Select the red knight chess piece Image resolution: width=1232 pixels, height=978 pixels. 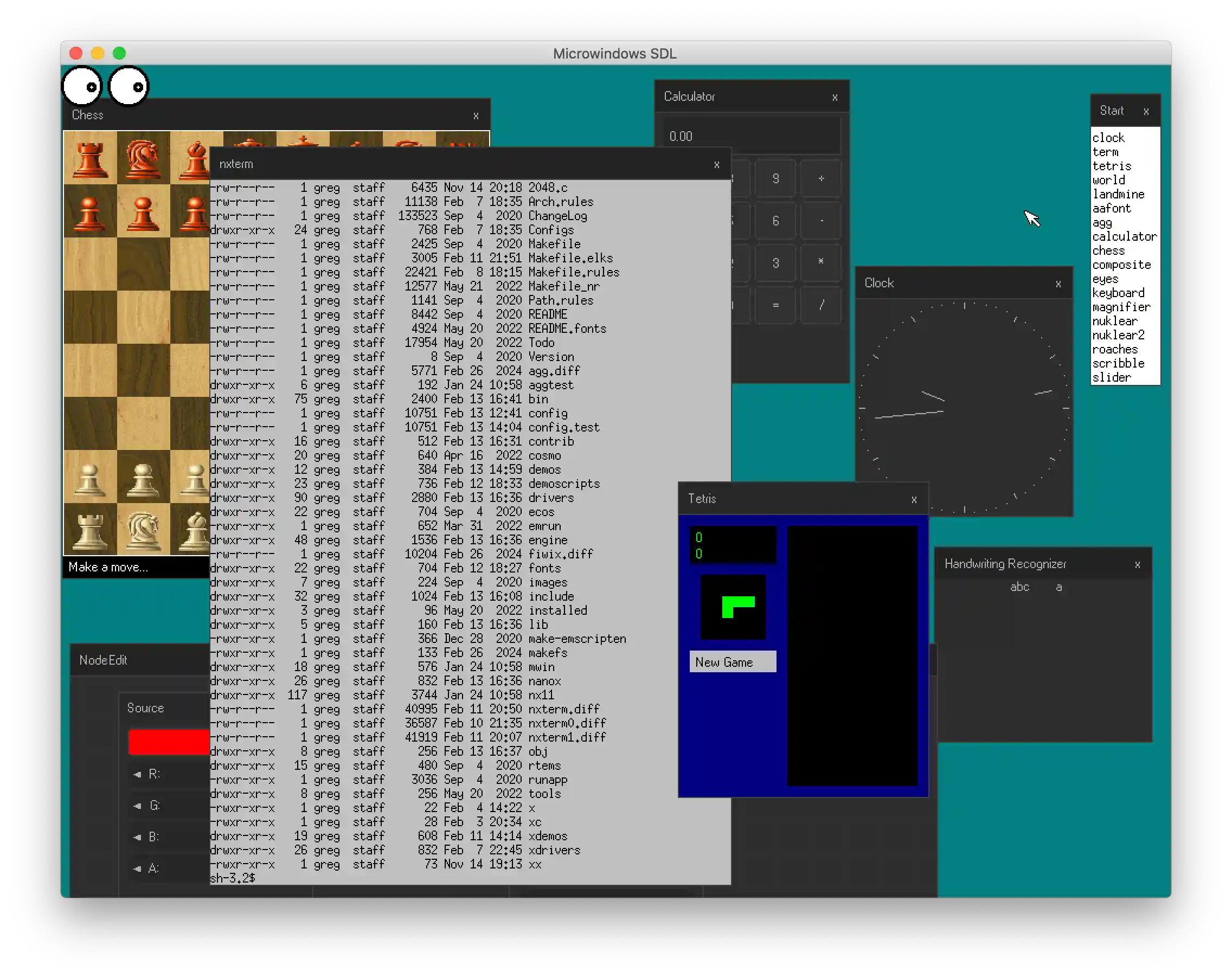coord(143,158)
